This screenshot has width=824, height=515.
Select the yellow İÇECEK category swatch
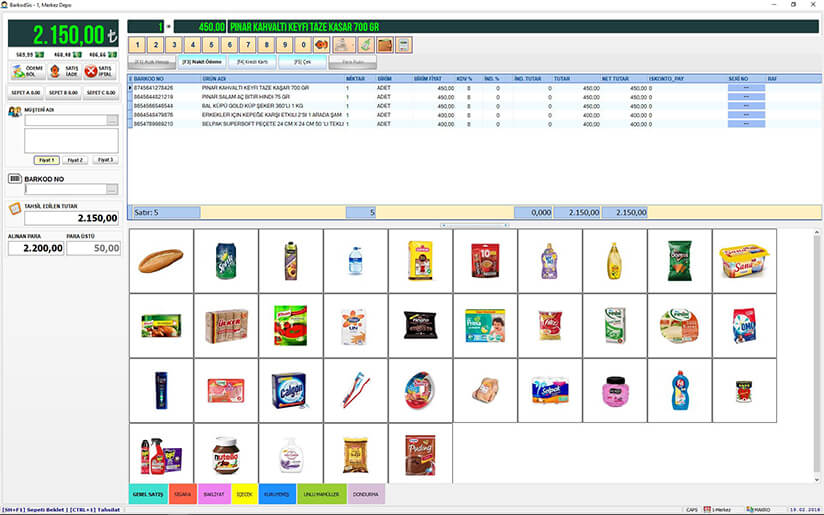coord(243,494)
